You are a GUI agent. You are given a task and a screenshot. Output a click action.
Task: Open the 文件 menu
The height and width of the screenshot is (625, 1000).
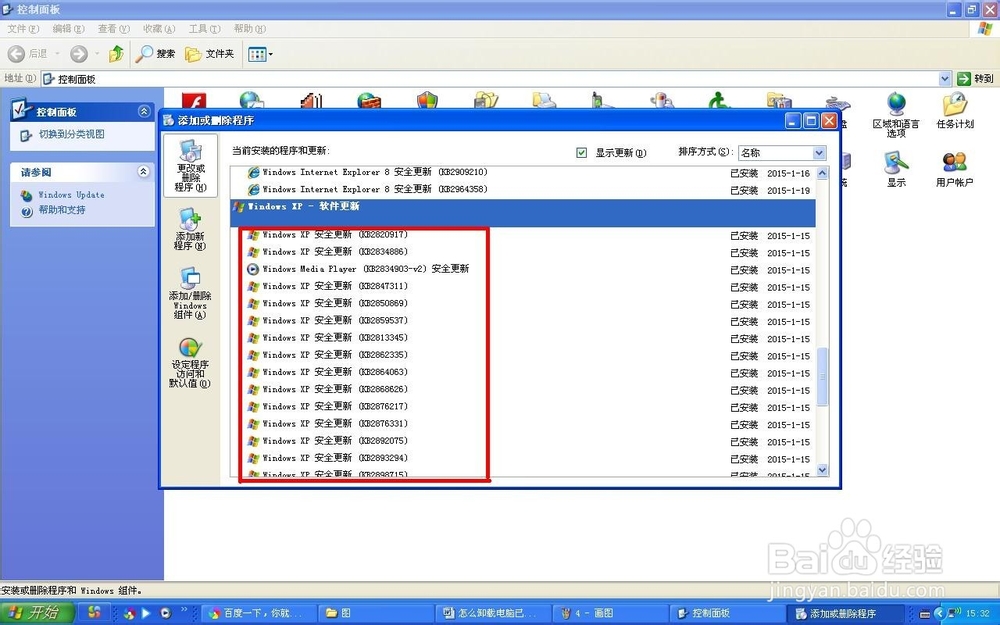pyautogui.click(x=23, y=29)
